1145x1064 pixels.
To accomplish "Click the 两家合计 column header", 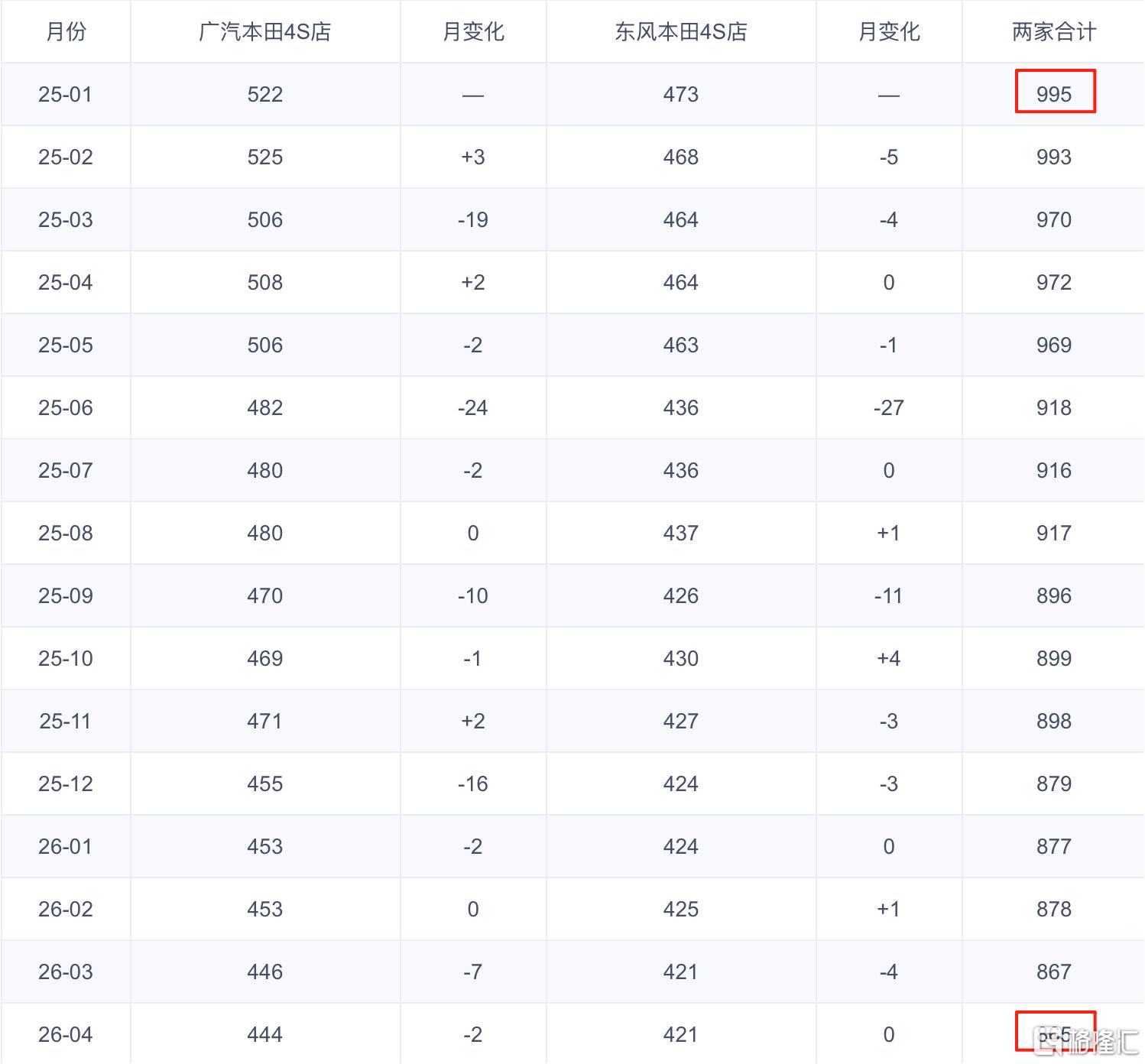I will pos(1053,31).
